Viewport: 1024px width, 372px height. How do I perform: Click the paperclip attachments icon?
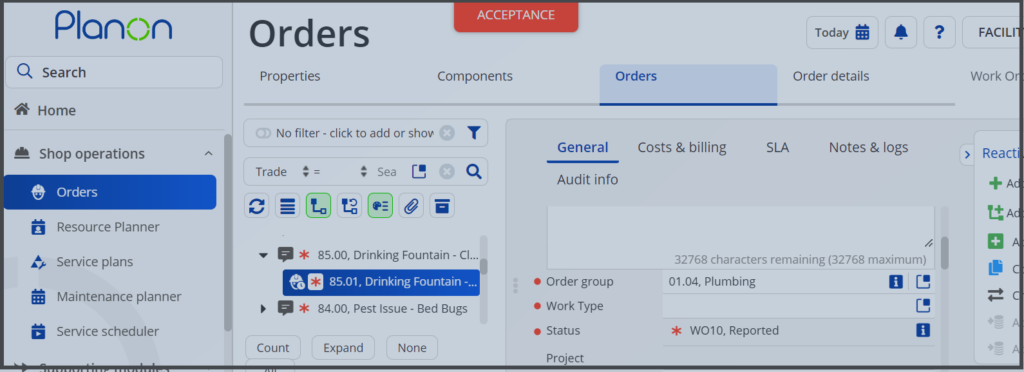click(x=411, y=206)
